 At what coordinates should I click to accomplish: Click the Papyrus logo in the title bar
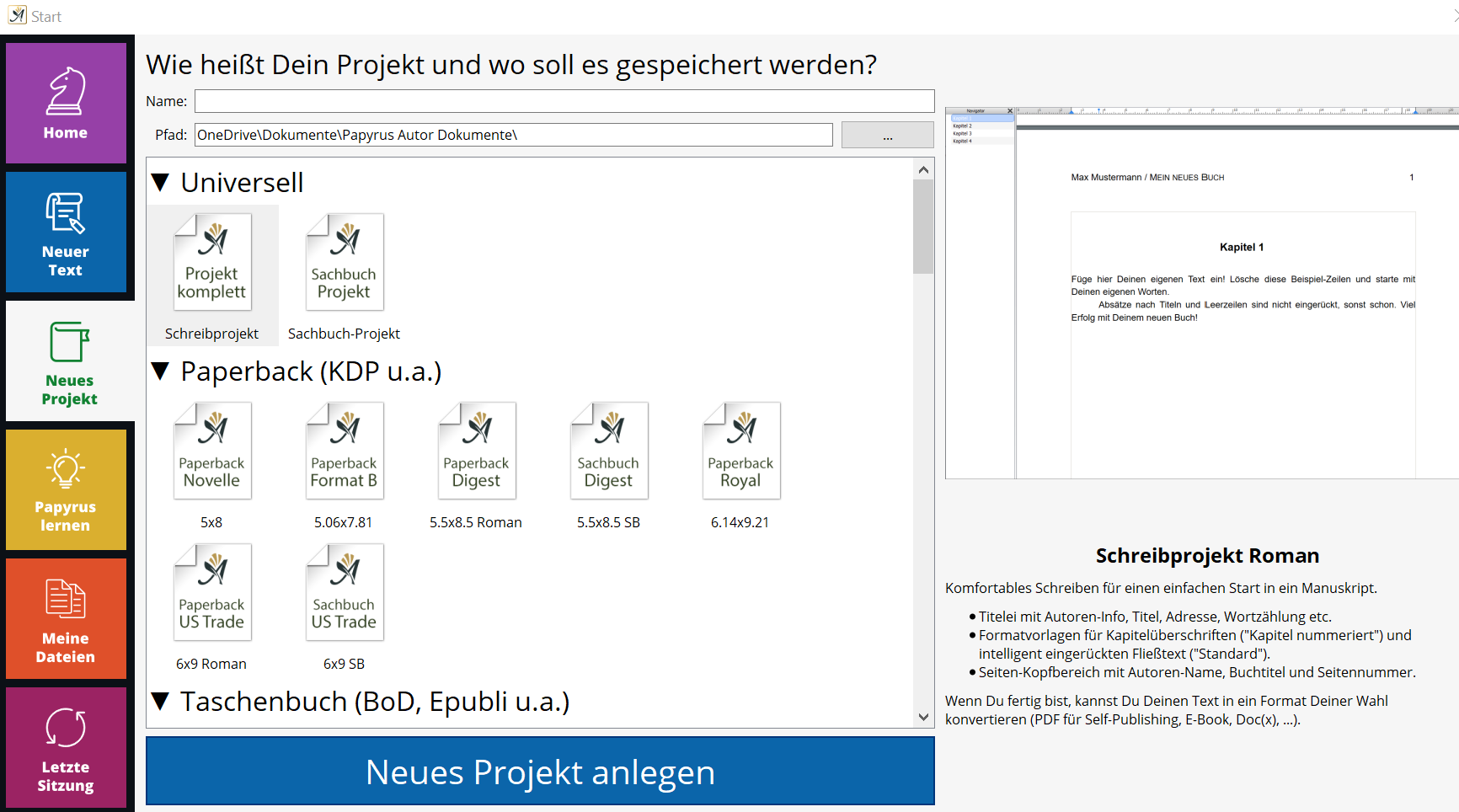tap(16, 14)
